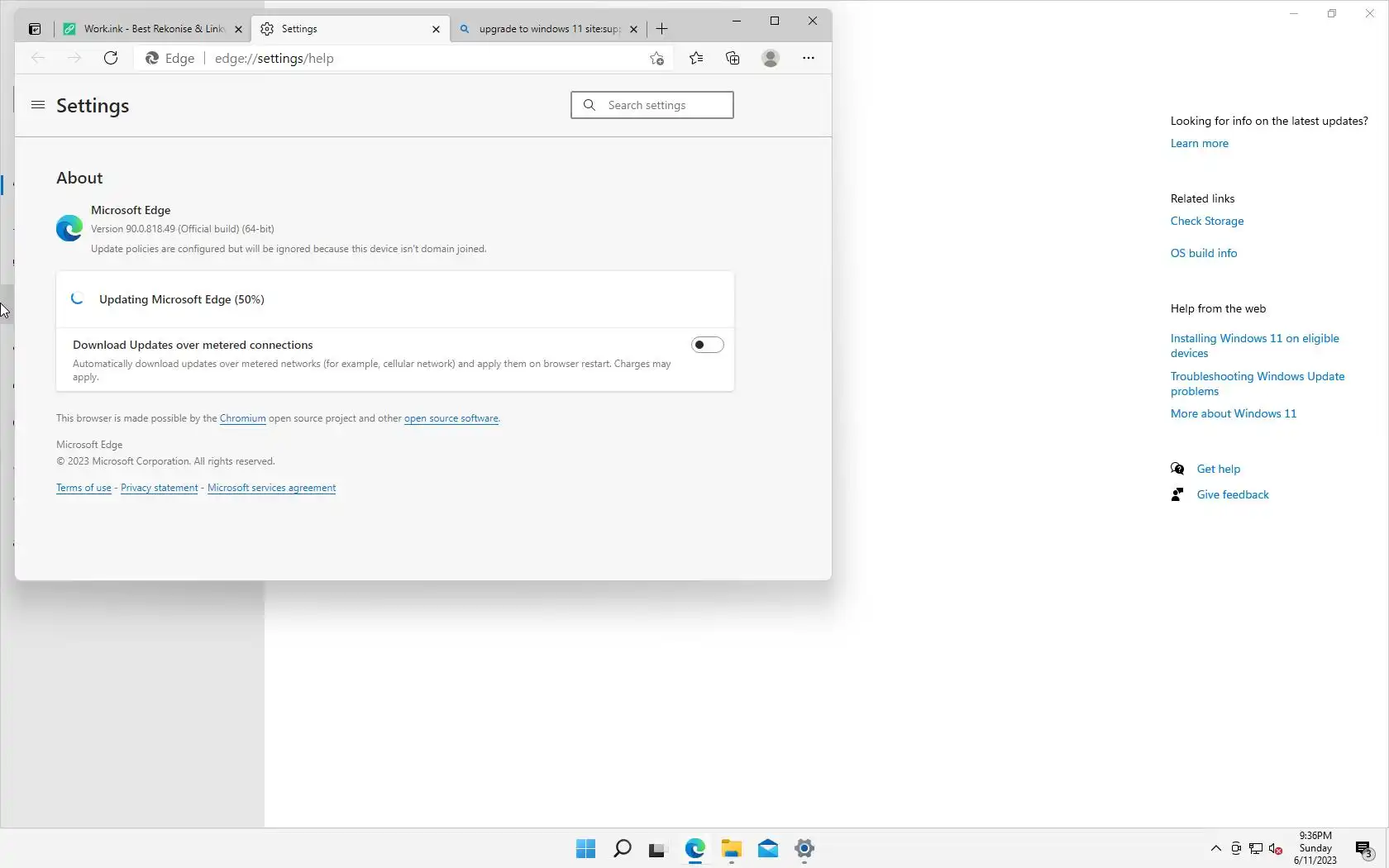Screen dimensions: 1389x868
Task: Click the Meet Now tray icon
Action: click(x=1236, y=848)
